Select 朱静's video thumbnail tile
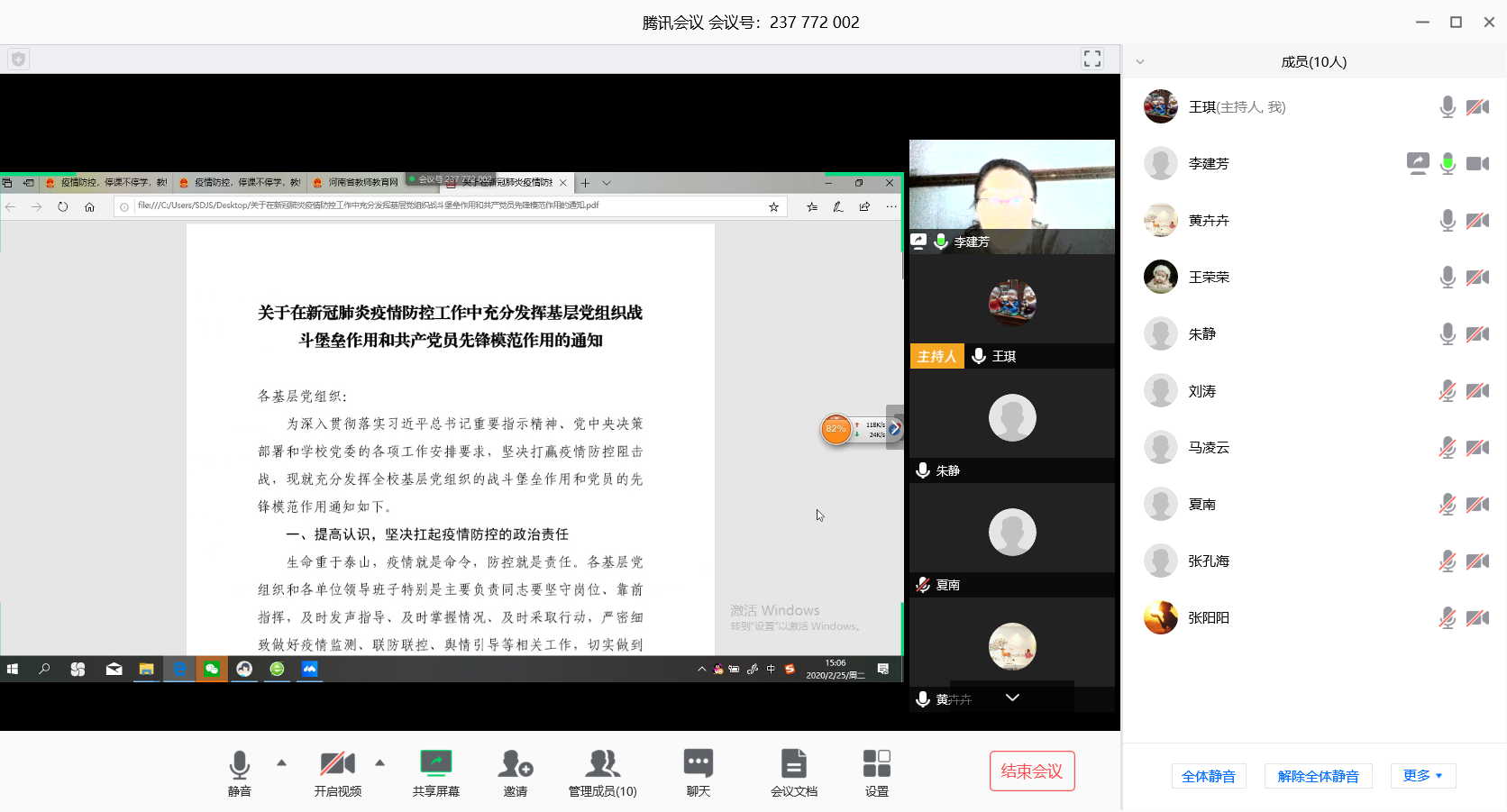Image resolution: width=1507 pixels, height=812 pixels. coord(1012,425)
